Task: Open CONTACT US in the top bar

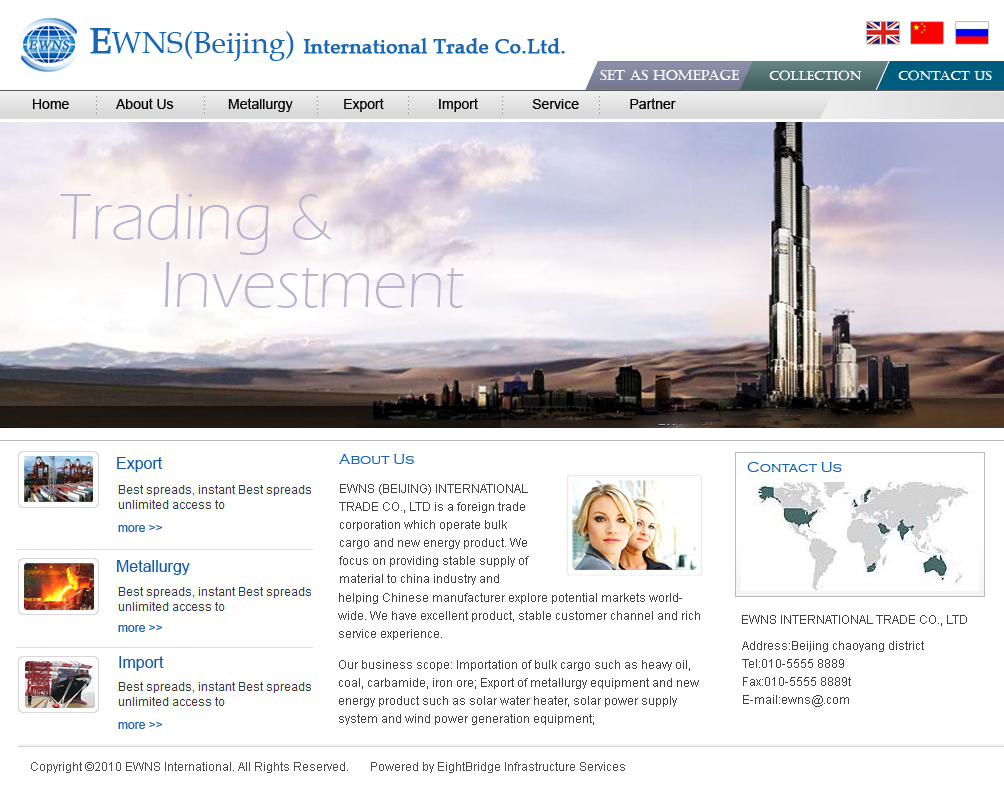Action: pos(944,76)
